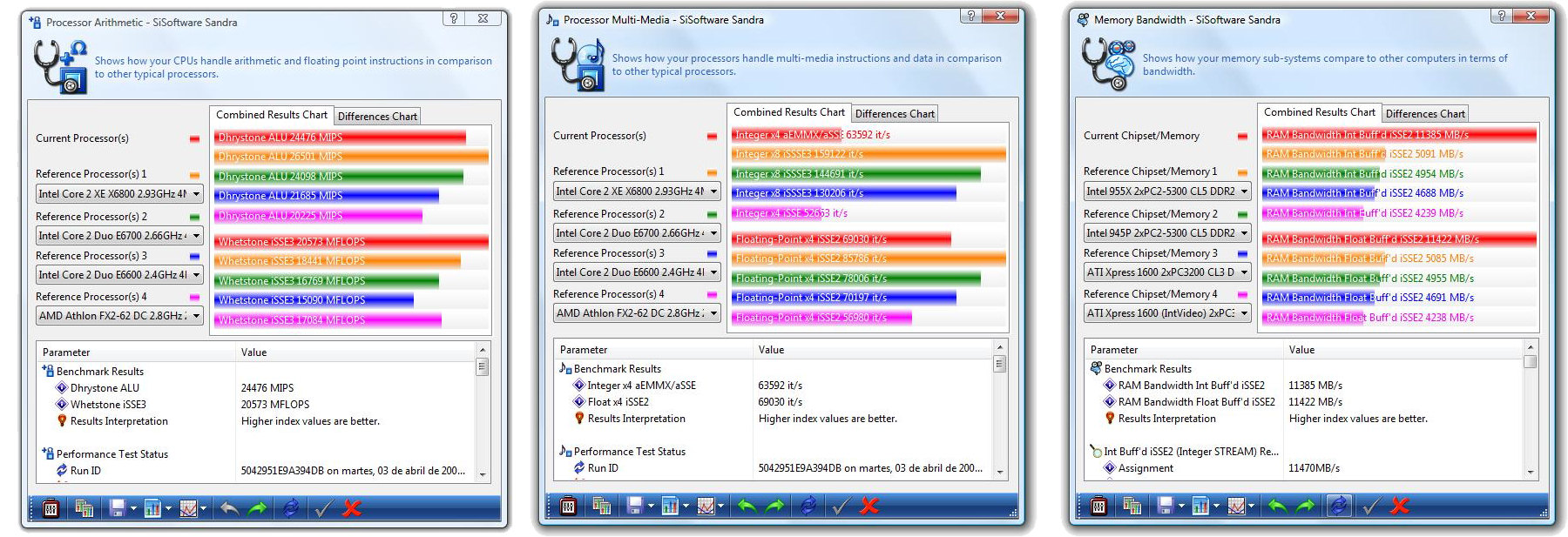Click the grey checkmark in Processor Arithmetic toolbar
The height and width of the screenshot is (537, 1568).
[323, 508]
